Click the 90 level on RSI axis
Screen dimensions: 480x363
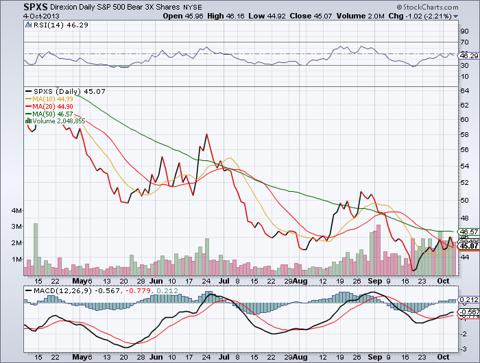point(465,31)
